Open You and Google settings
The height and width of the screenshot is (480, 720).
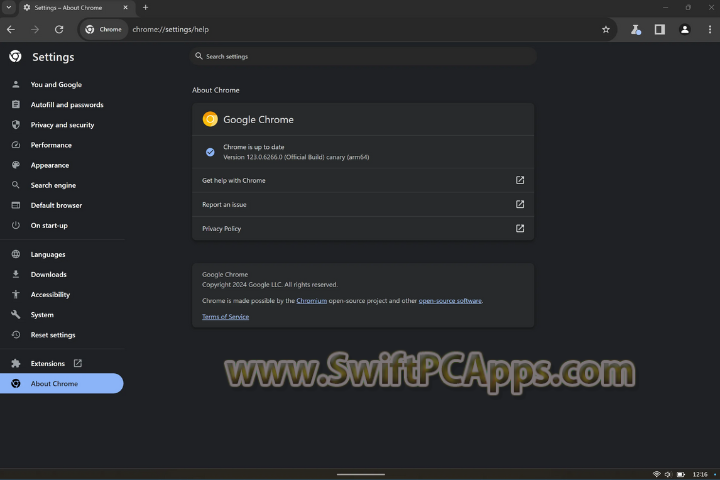[56, 85]
